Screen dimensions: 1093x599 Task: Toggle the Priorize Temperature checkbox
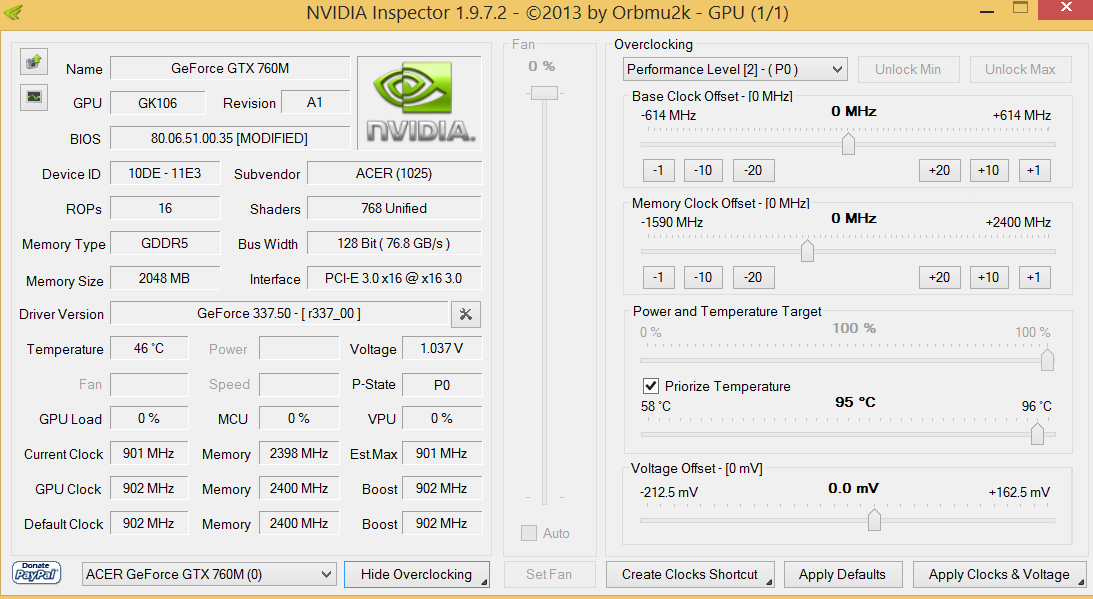click(x=650, y=386)
